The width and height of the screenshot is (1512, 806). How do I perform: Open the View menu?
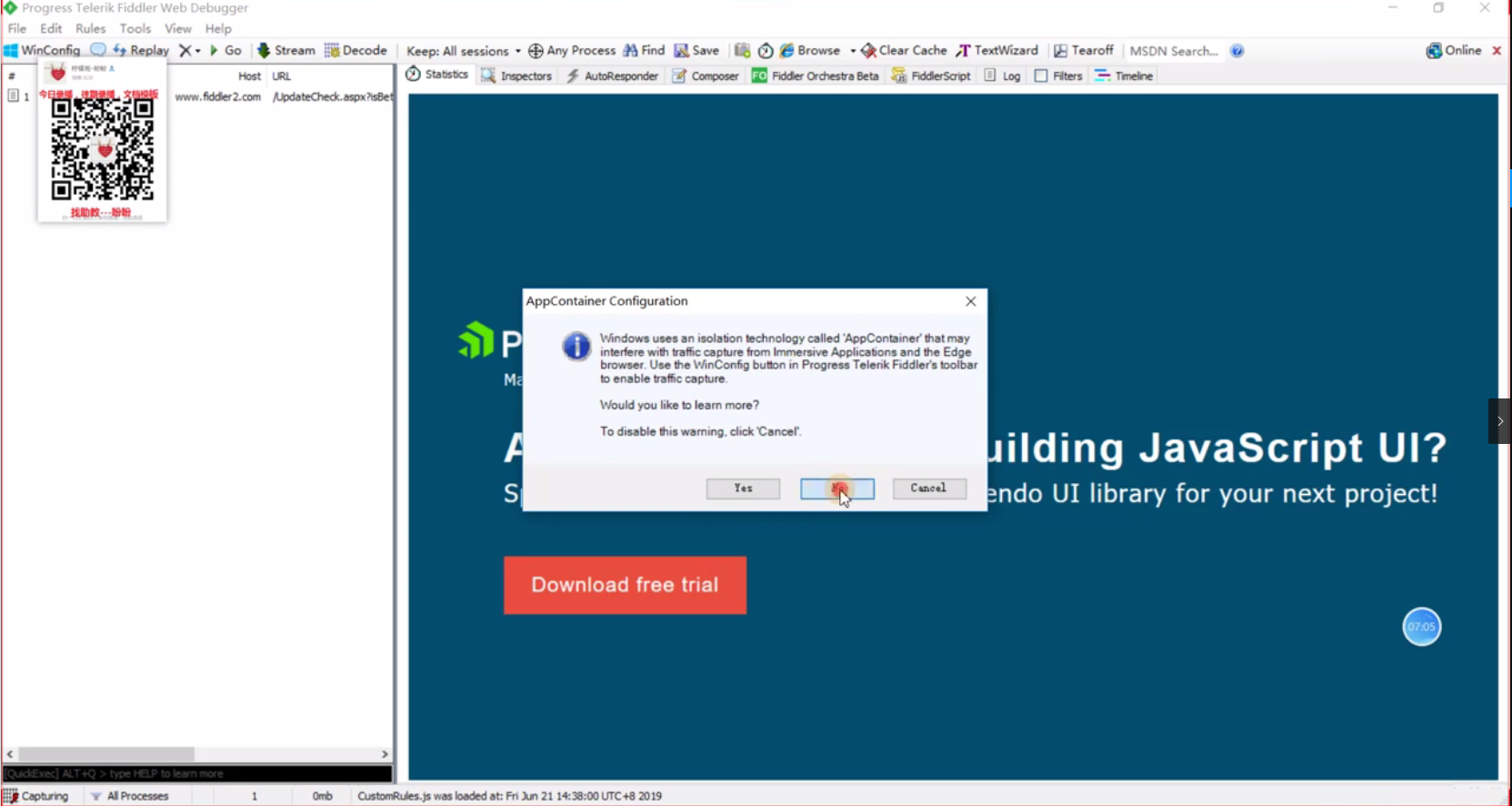(x=178, y=28)
